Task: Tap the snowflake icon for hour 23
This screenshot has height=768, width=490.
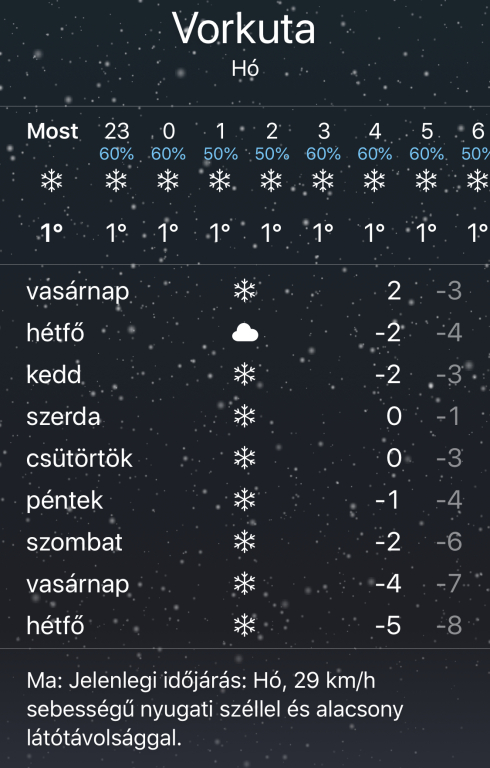Action: (x=116, y=181)
